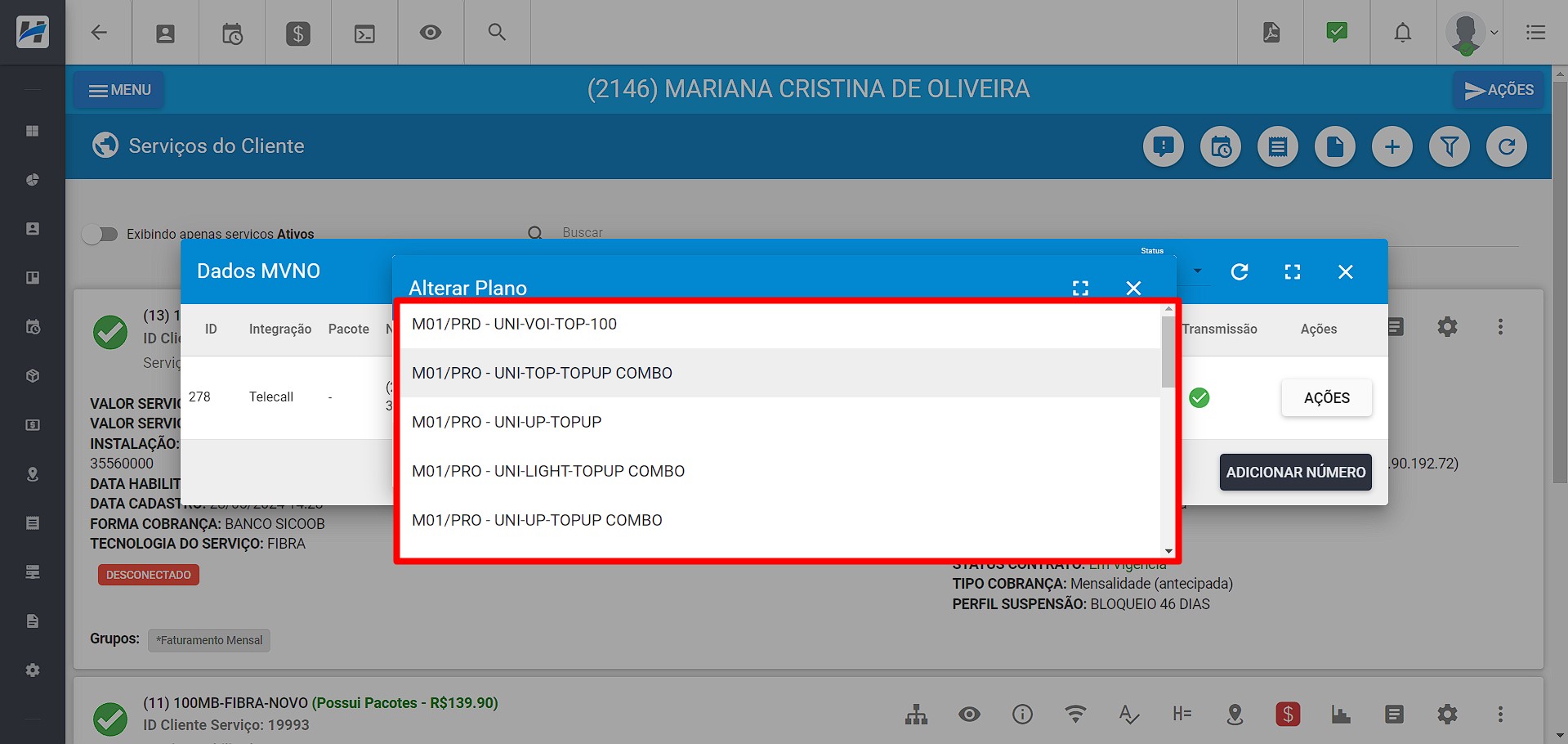The height and width of the screenshot is (744, 1568).
Task: Open the list menu icon at top right
Action: point(1536,33)
